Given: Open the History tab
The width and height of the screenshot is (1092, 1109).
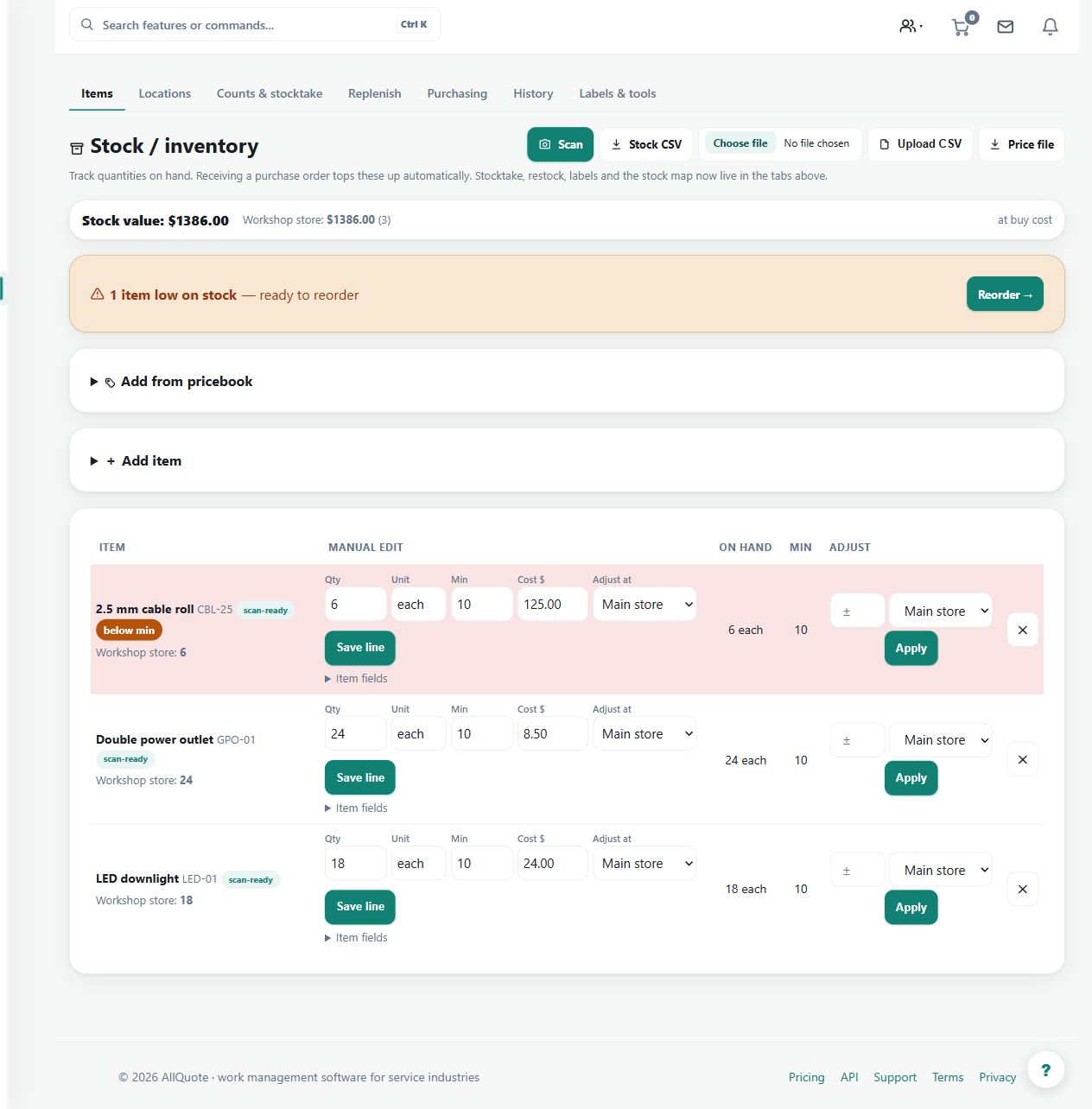Looking at the screenshot, I should coord(533,93).
